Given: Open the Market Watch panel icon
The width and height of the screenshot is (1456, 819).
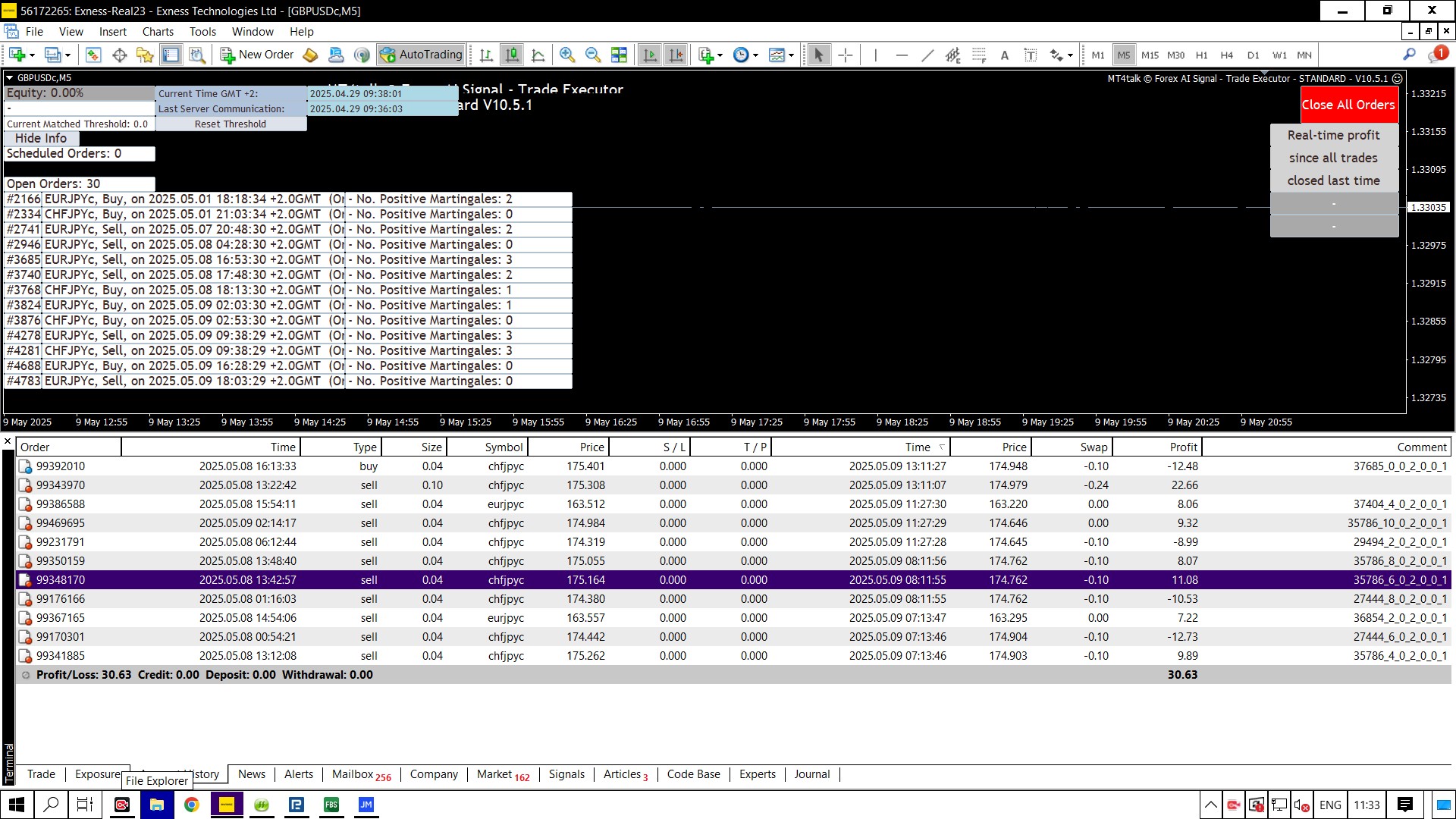Looking at the screenshot, I should 93,55.
